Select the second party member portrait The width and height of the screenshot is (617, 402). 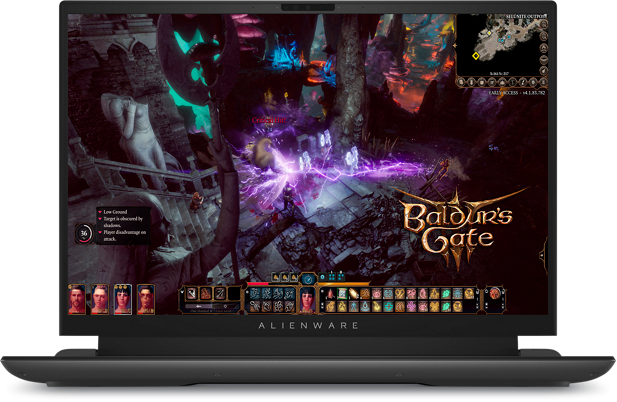point(100,299)
